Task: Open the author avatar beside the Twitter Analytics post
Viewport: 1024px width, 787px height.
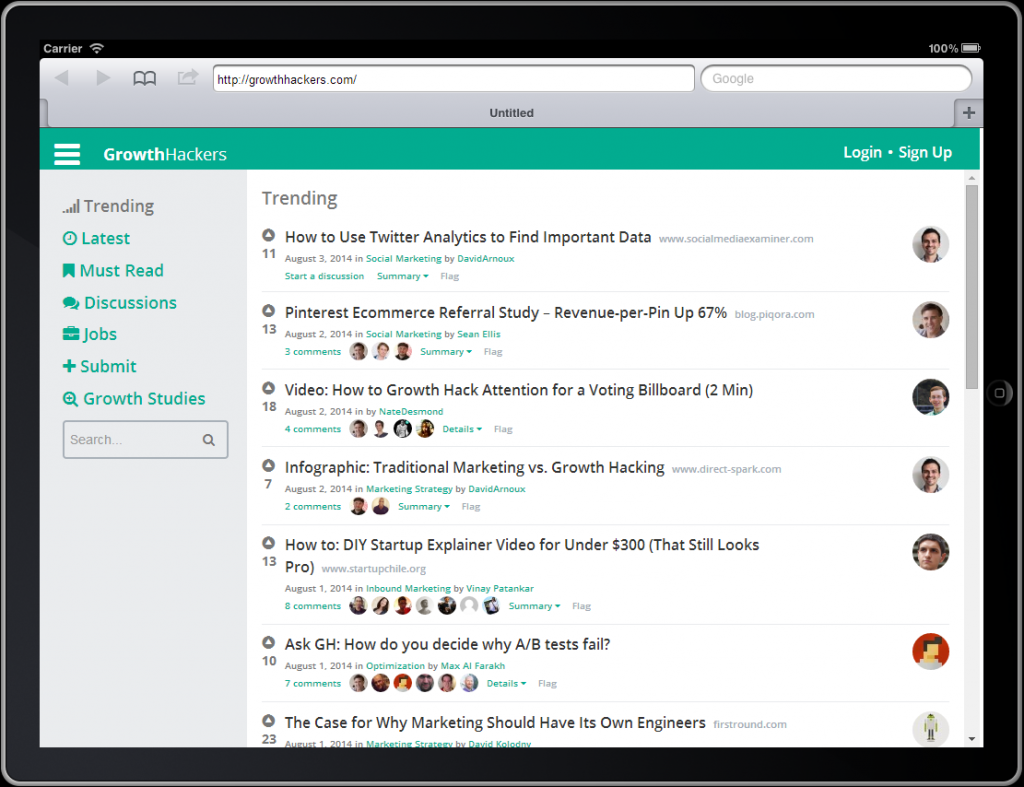Action: tap(931, 244)
